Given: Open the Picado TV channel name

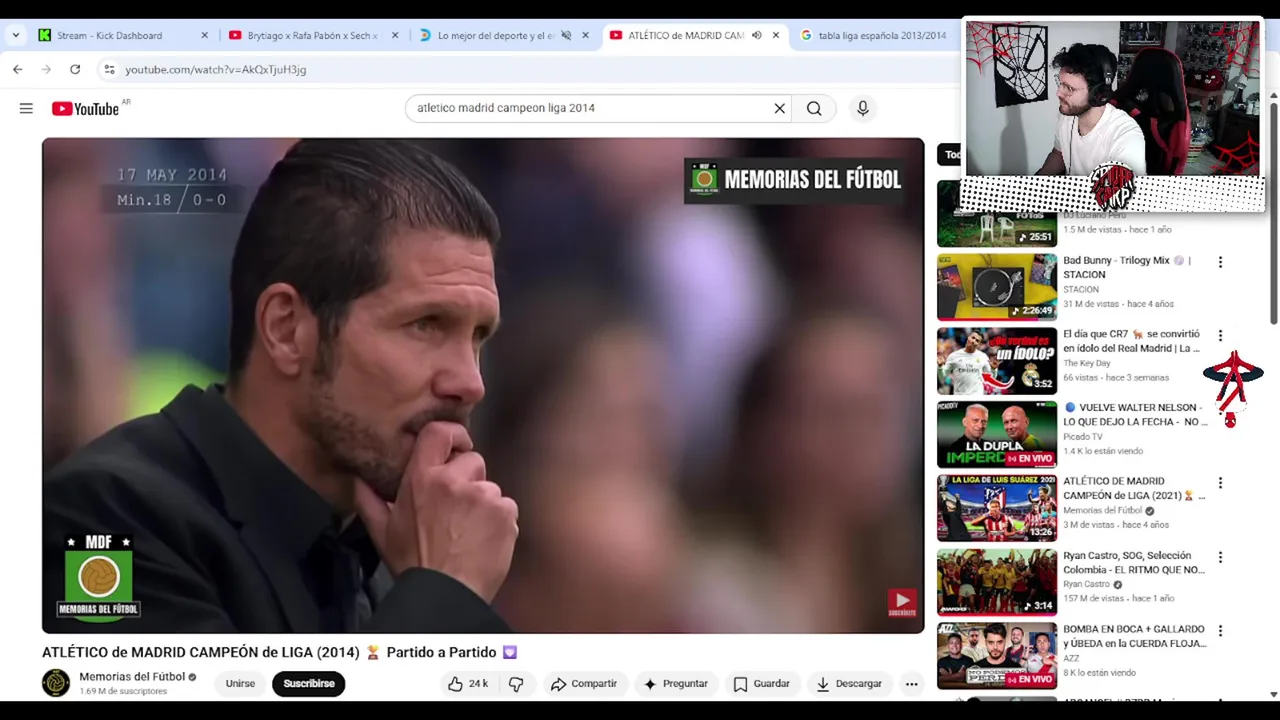Looking at the screenshot, I should (1083, 437).
